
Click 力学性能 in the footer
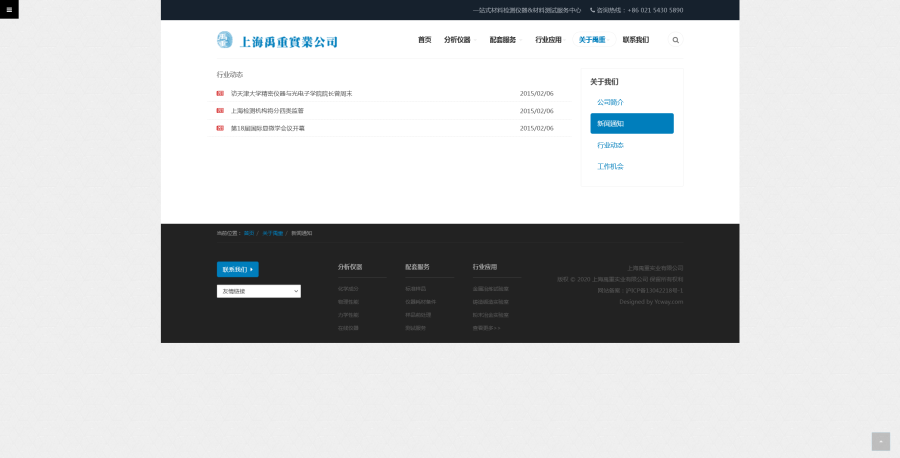pos(348,315)
